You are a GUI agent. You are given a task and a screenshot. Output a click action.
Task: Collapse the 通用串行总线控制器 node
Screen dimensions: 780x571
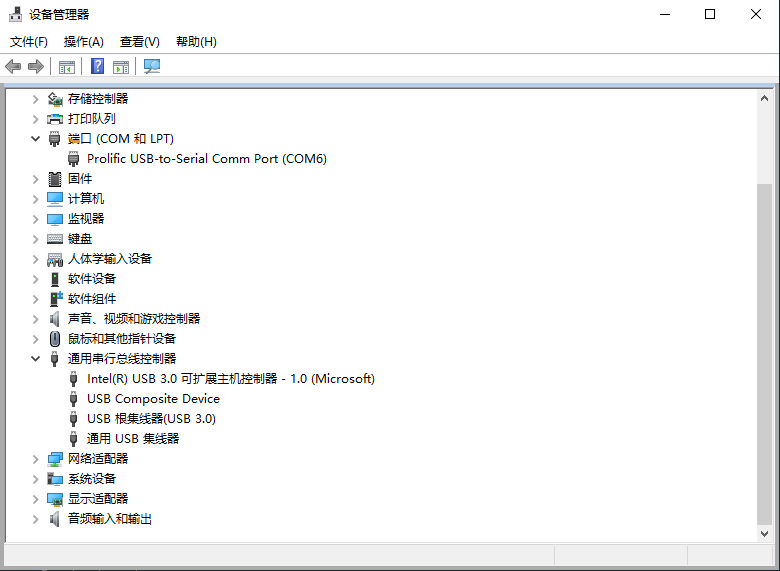coord(36,358)
